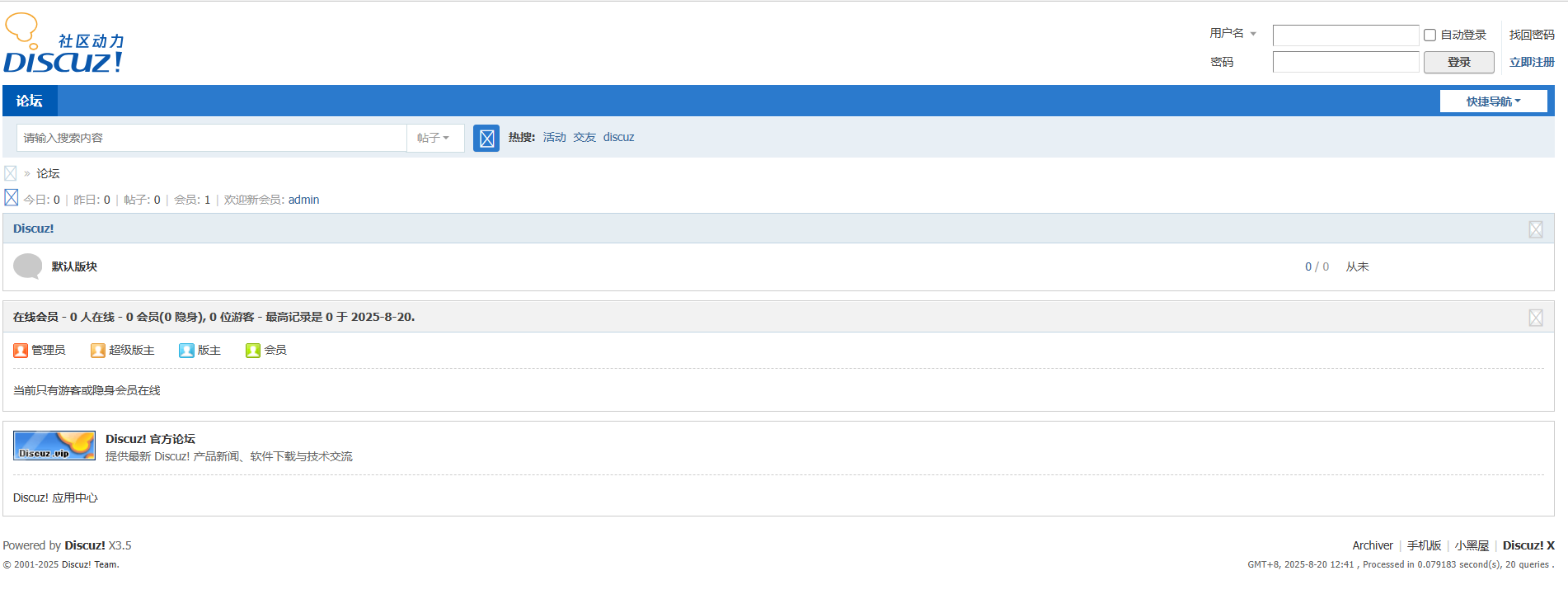Image resolution: width=1568 pixels, height=599 pixels.
Task: Click the 请输入搜索内容 search box
Action: pyautogui.click(x=212, y=138)
